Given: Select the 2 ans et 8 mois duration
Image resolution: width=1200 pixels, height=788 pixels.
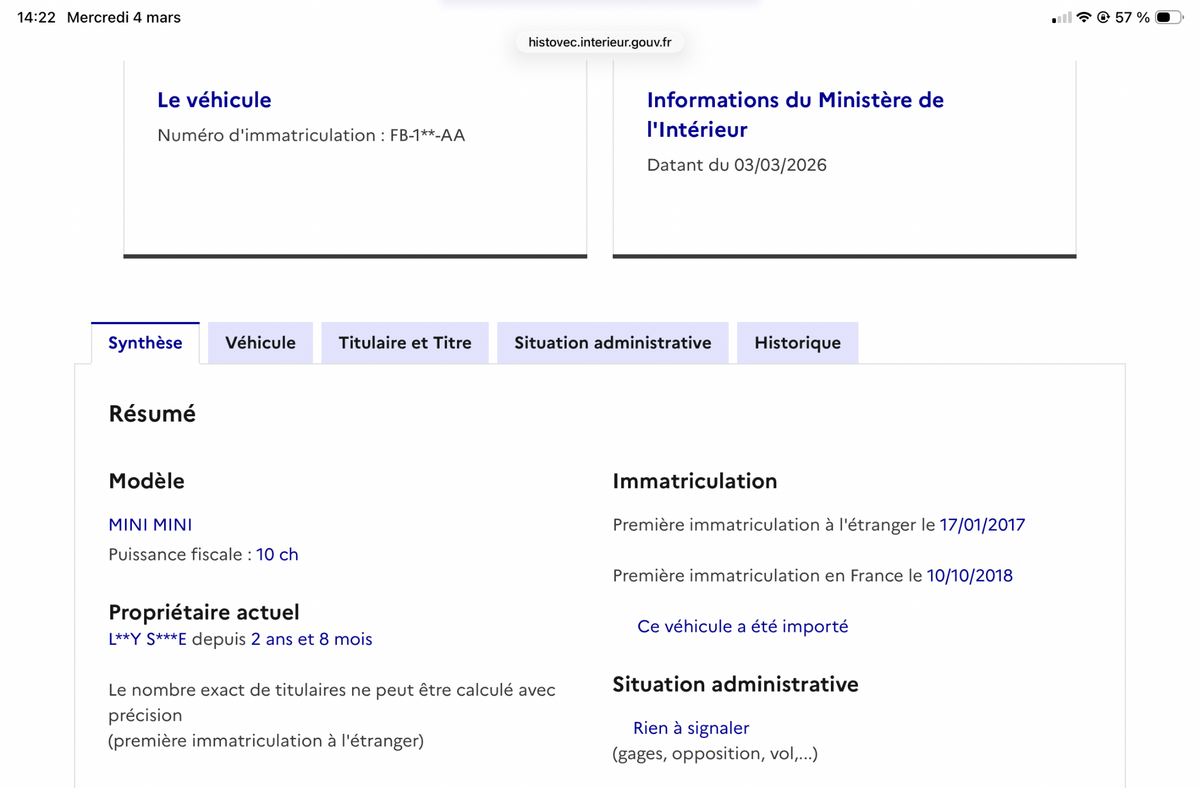Looking at the screenshot, I should tap(312, 639).
